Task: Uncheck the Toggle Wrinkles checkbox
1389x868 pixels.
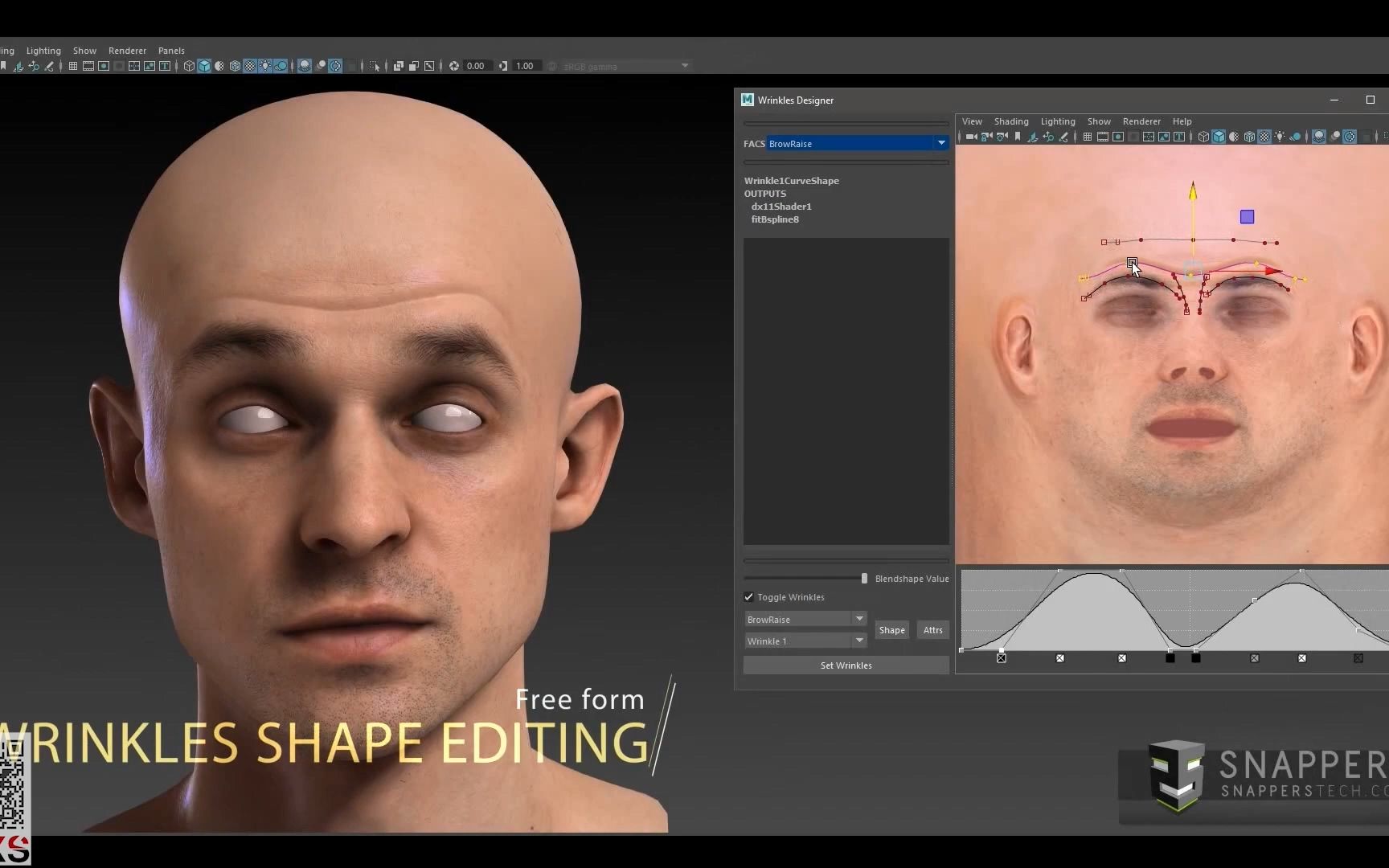Action: click(748, 596)
